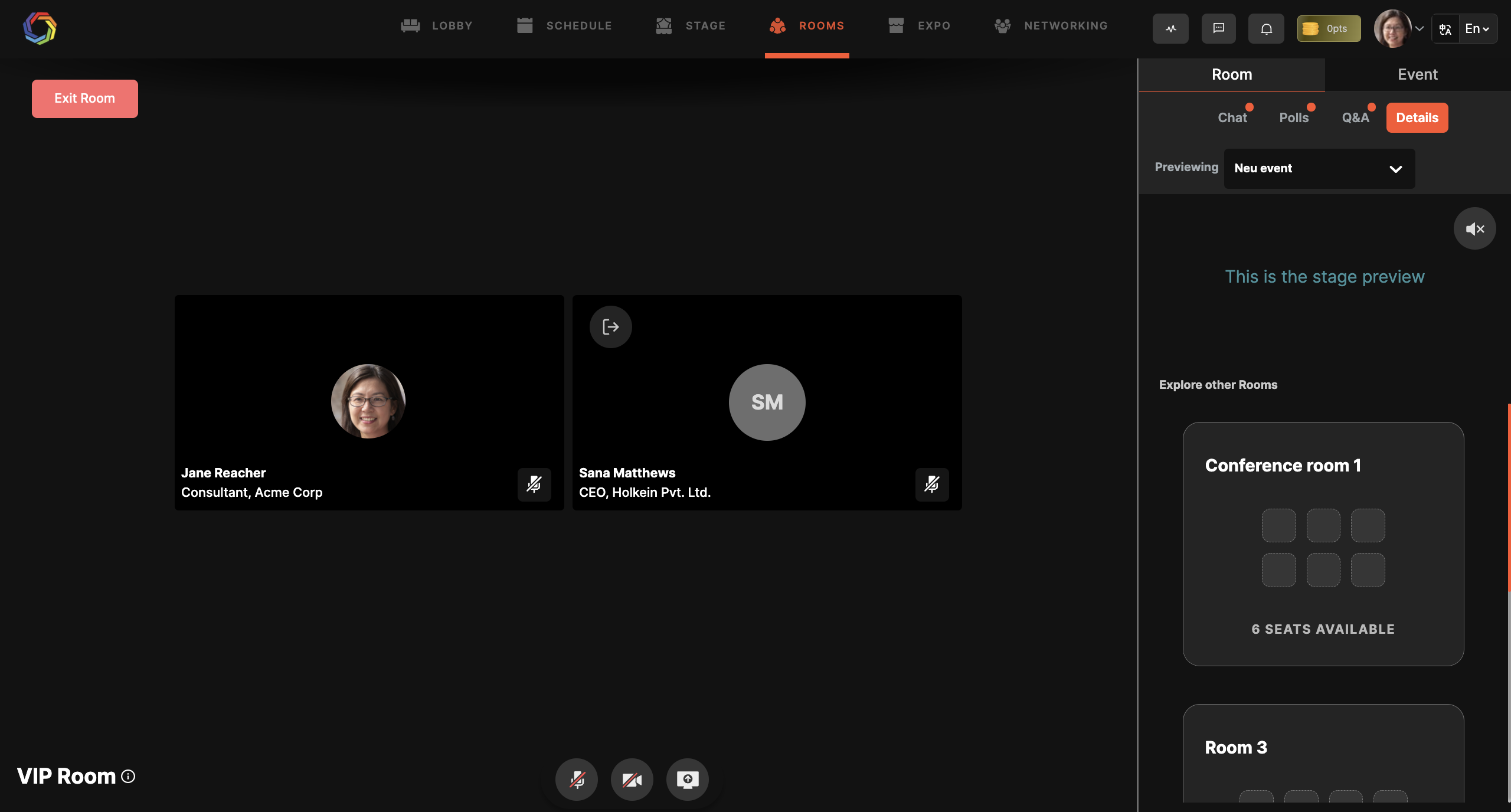Click the remove-from-room icon on Sana's tile

[610, 327]
